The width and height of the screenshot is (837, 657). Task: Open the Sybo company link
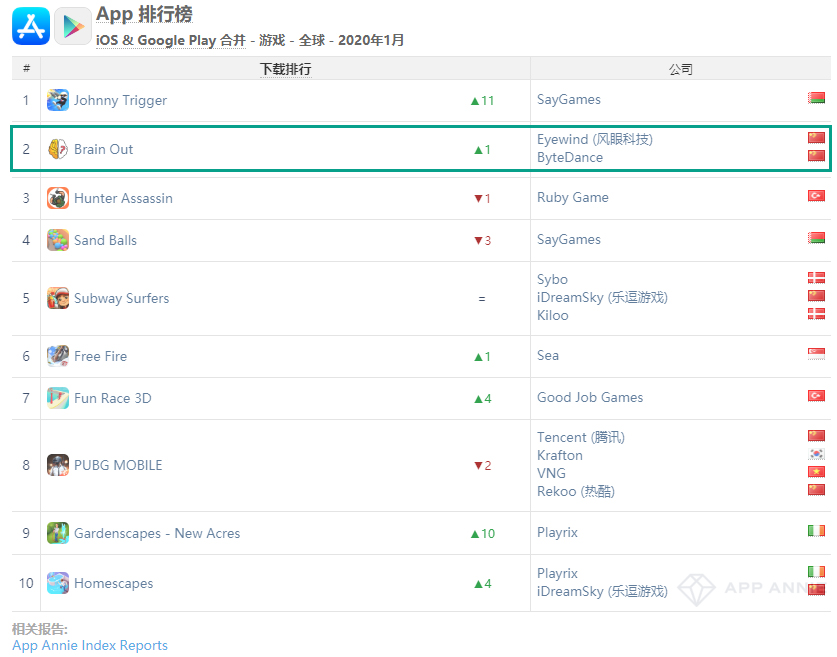coord(552,280)
